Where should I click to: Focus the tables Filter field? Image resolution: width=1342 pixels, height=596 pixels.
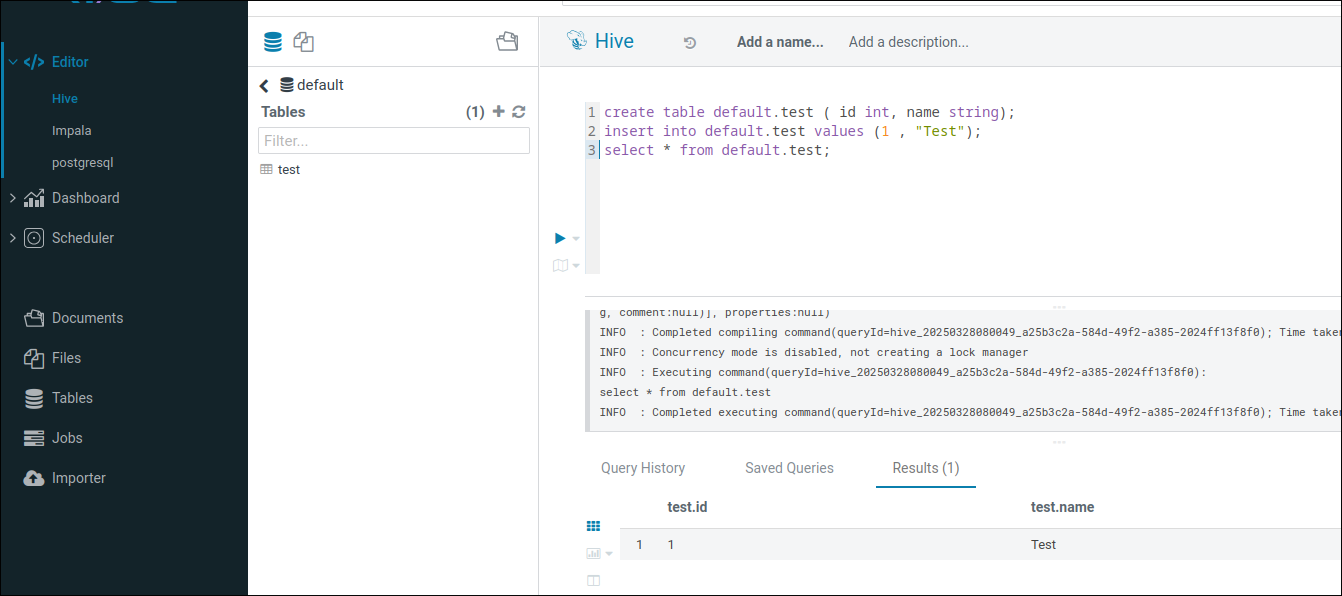394,141
